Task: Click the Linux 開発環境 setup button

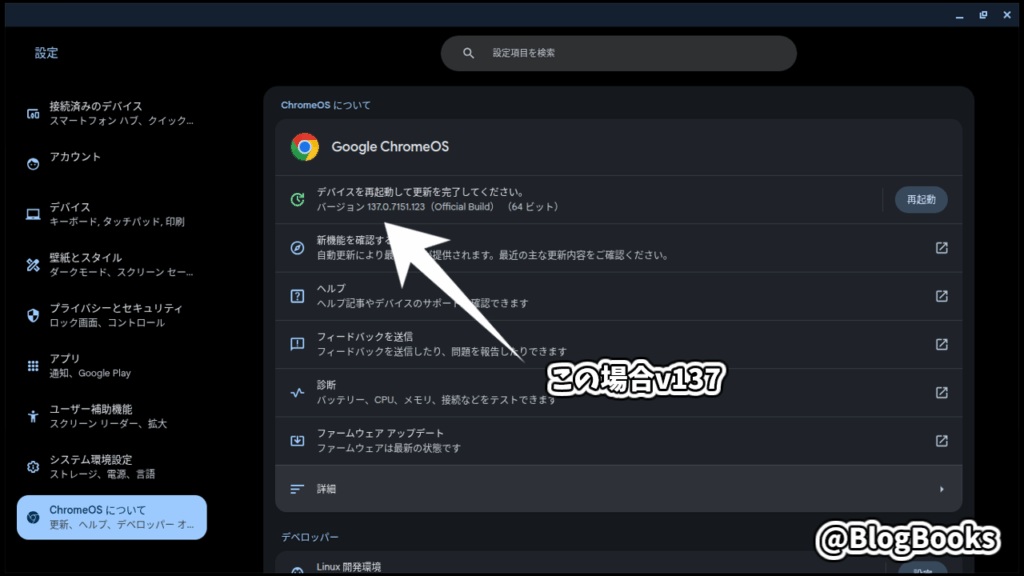Action: click(920, 570)
